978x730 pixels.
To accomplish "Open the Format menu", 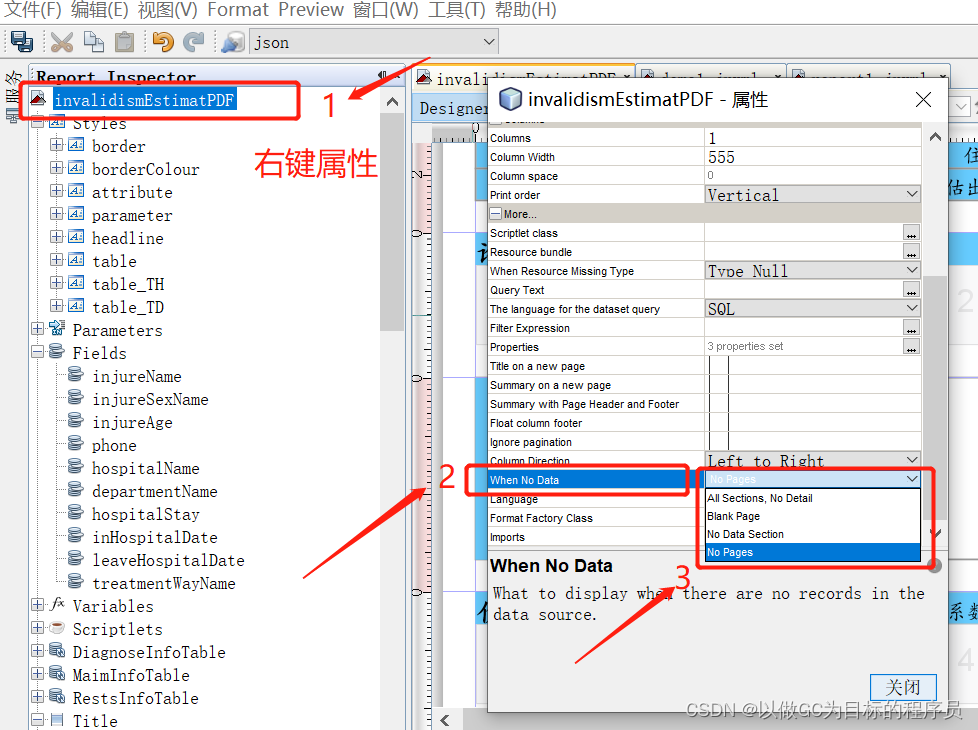I will pos(237,10).
